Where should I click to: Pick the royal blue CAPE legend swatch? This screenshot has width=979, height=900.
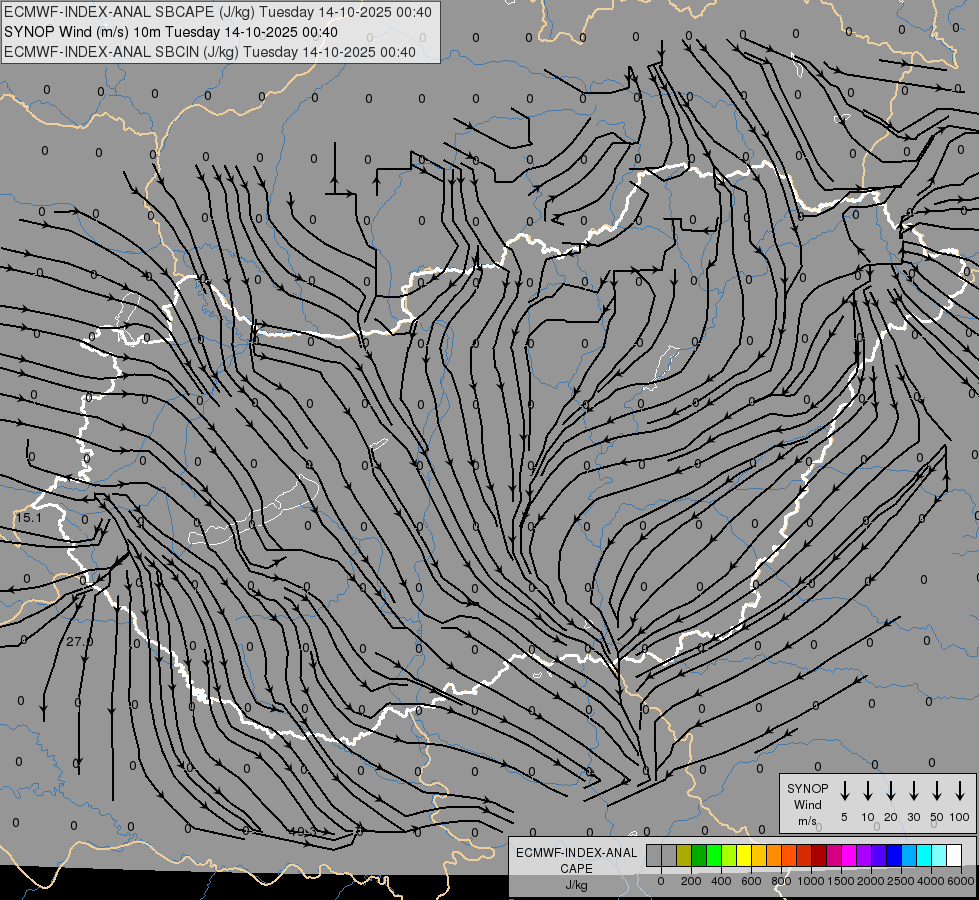coord(893,855)
